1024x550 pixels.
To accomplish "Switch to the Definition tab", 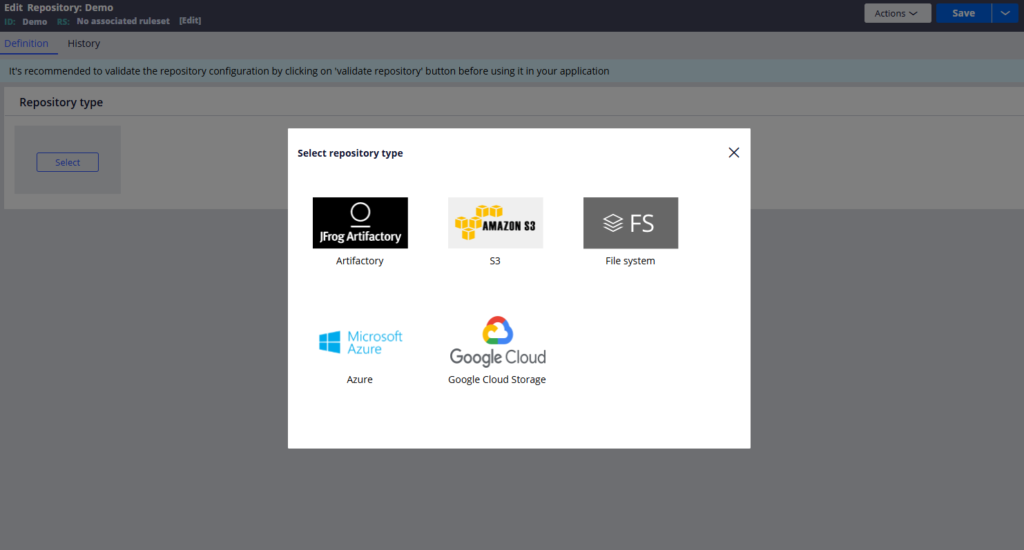I will [x=26, y=43].
